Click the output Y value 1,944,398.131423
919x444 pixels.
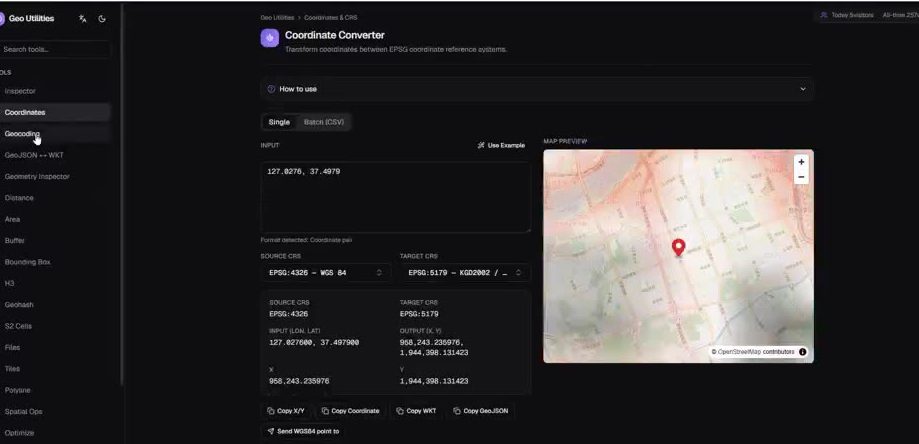point(434,381)
